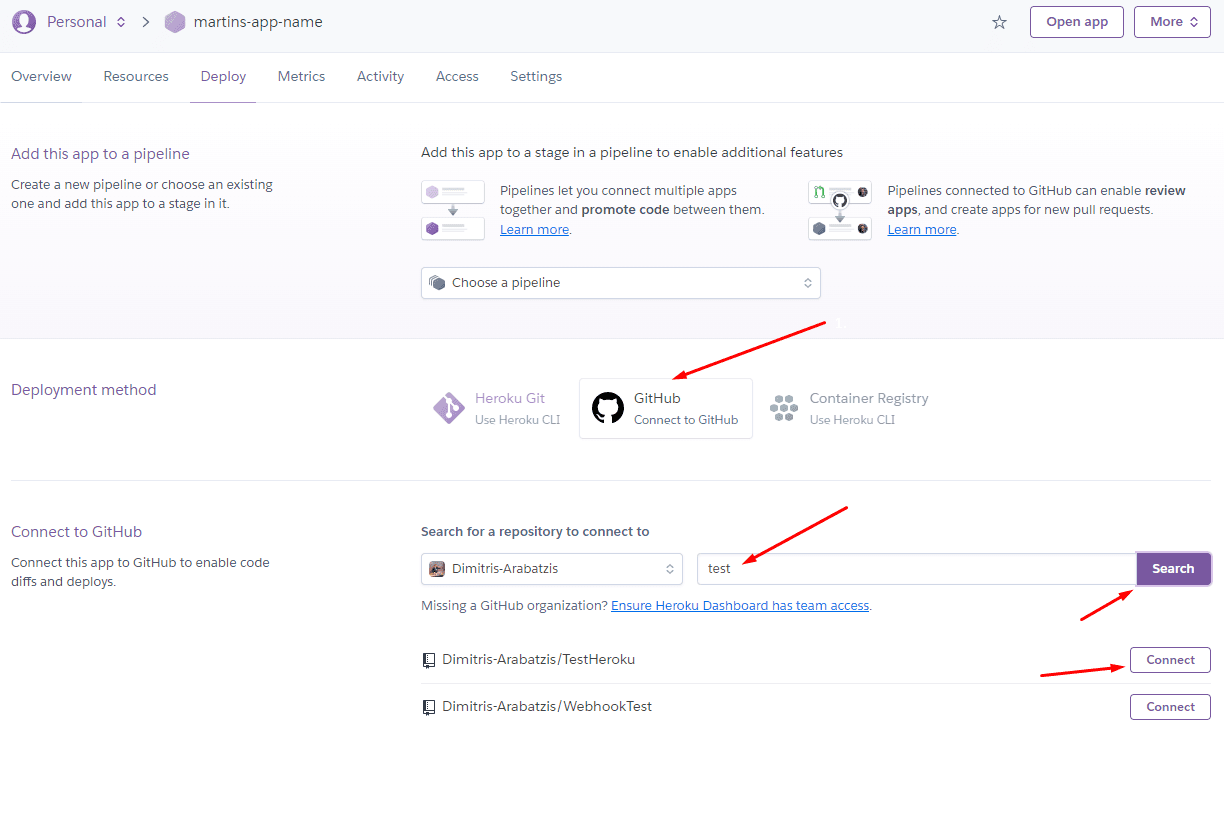Favorite the app with the star icon
Image resolution: width=1224 pixels, height=826 pixels.
[x=999, y=22]
